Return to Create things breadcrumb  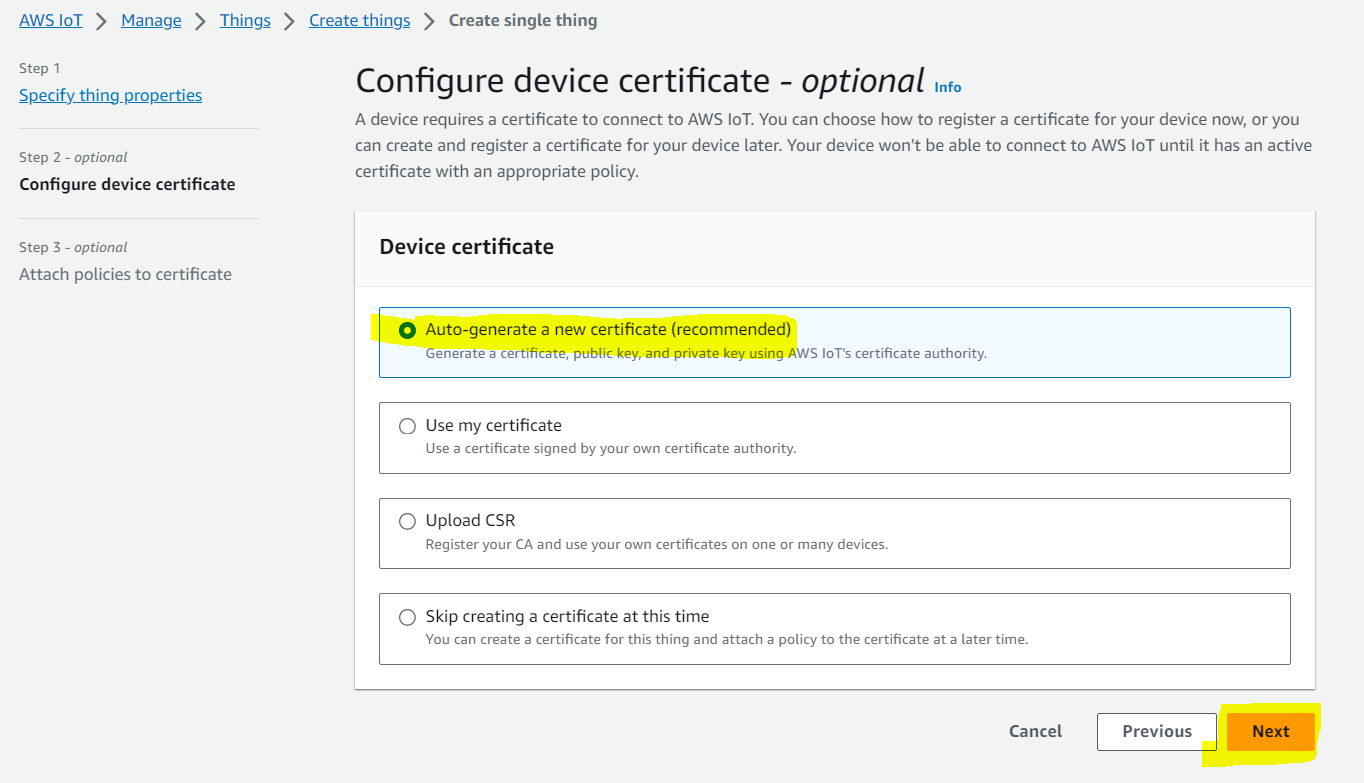click(x=359, y=20)
